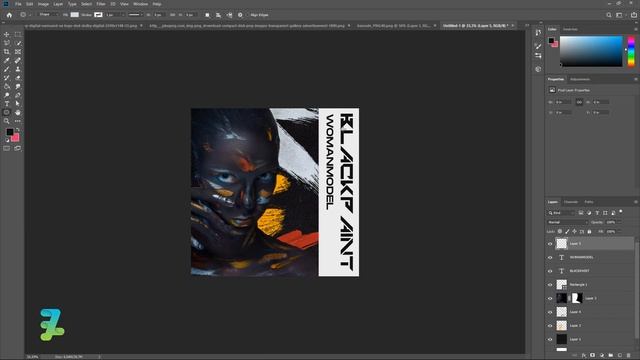
Task: Click the add layer style fx icon
Action: click(584, 356)
